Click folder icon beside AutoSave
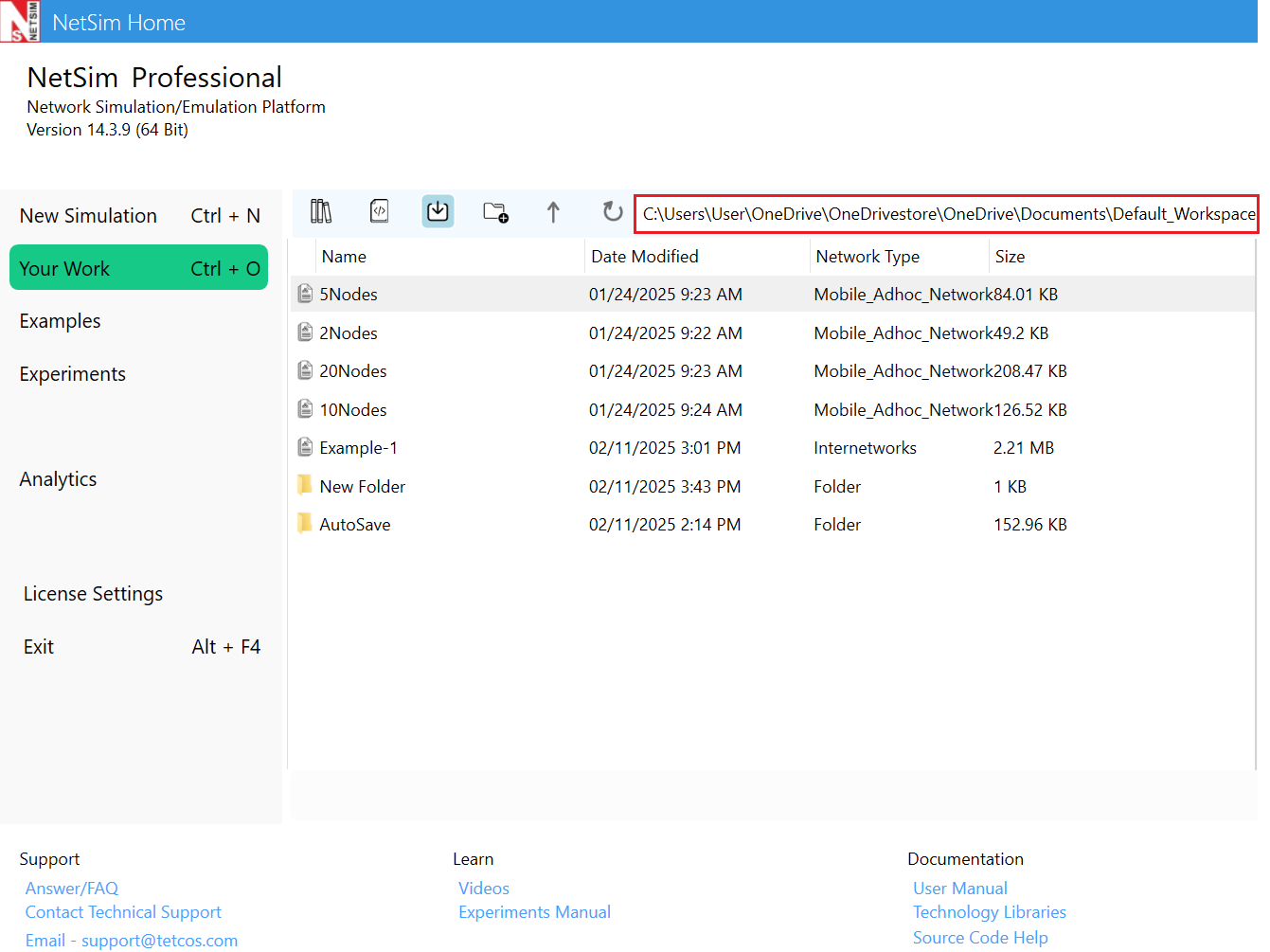This screenshot has width=1270, height=952. (305, 524)
